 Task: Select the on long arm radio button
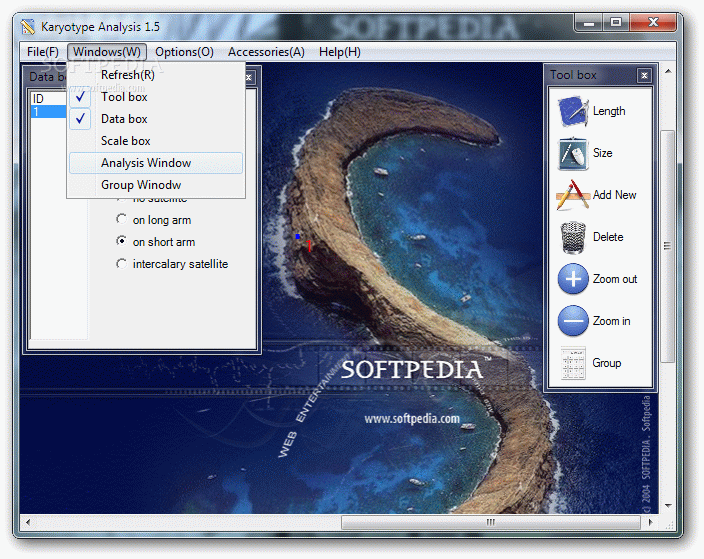[121, 219]
